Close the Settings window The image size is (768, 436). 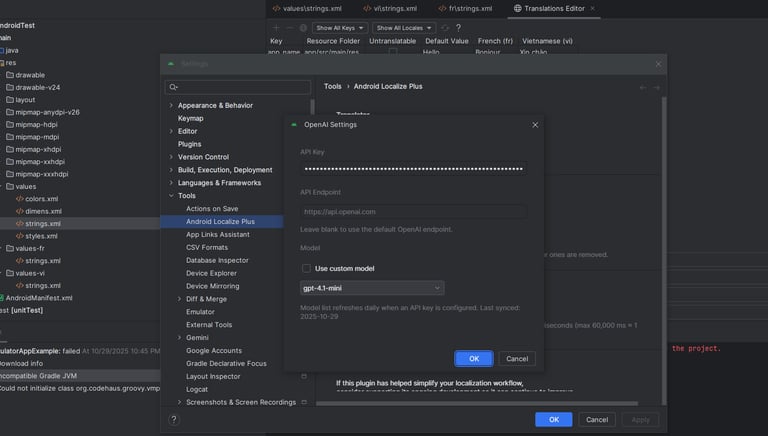(658, 64)
